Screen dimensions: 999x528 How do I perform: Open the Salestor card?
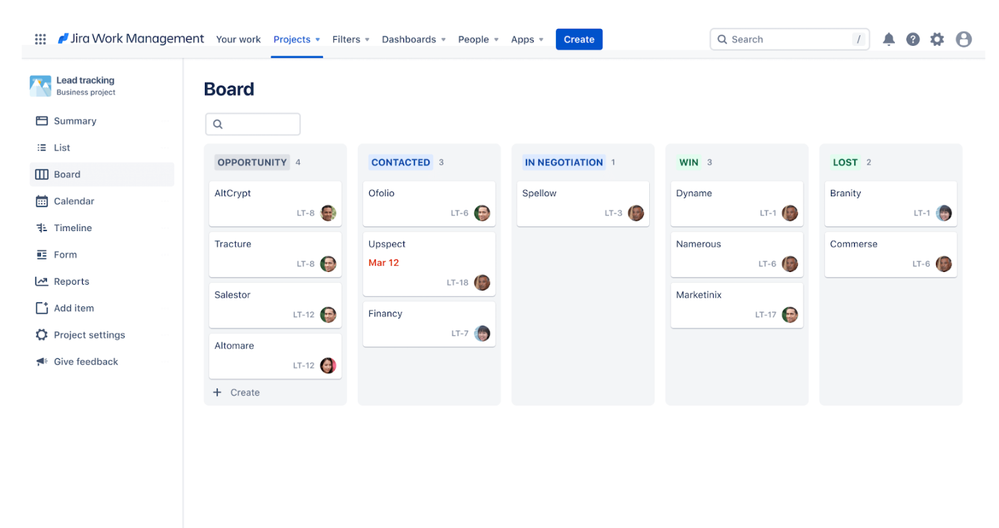coord(275,305)
